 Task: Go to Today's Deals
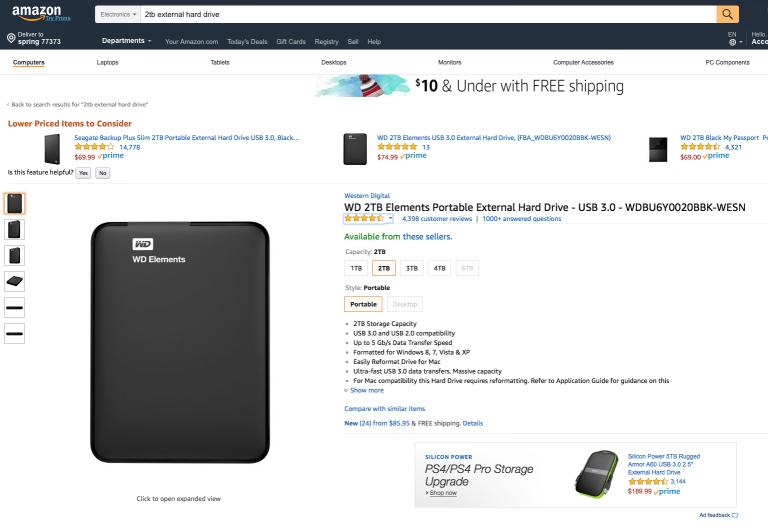pyautogui.click(x=247, y=42)
